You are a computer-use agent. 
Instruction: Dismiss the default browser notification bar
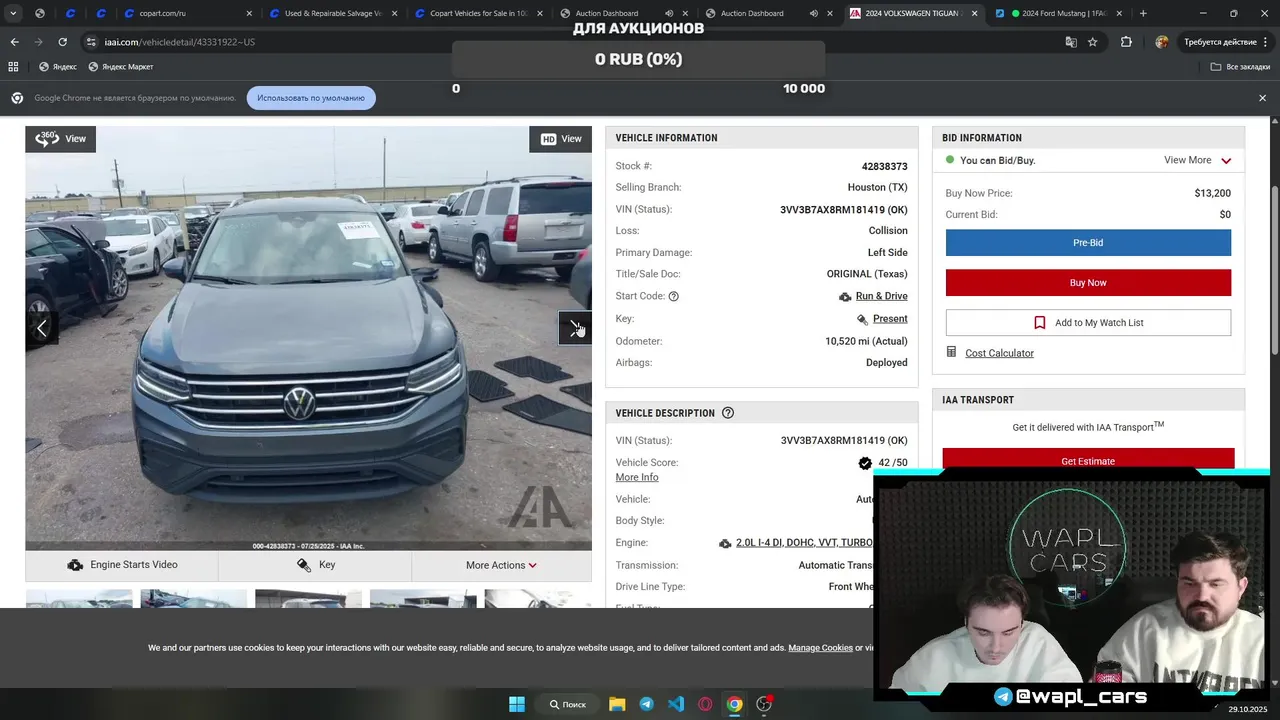tap(1262, 98)
